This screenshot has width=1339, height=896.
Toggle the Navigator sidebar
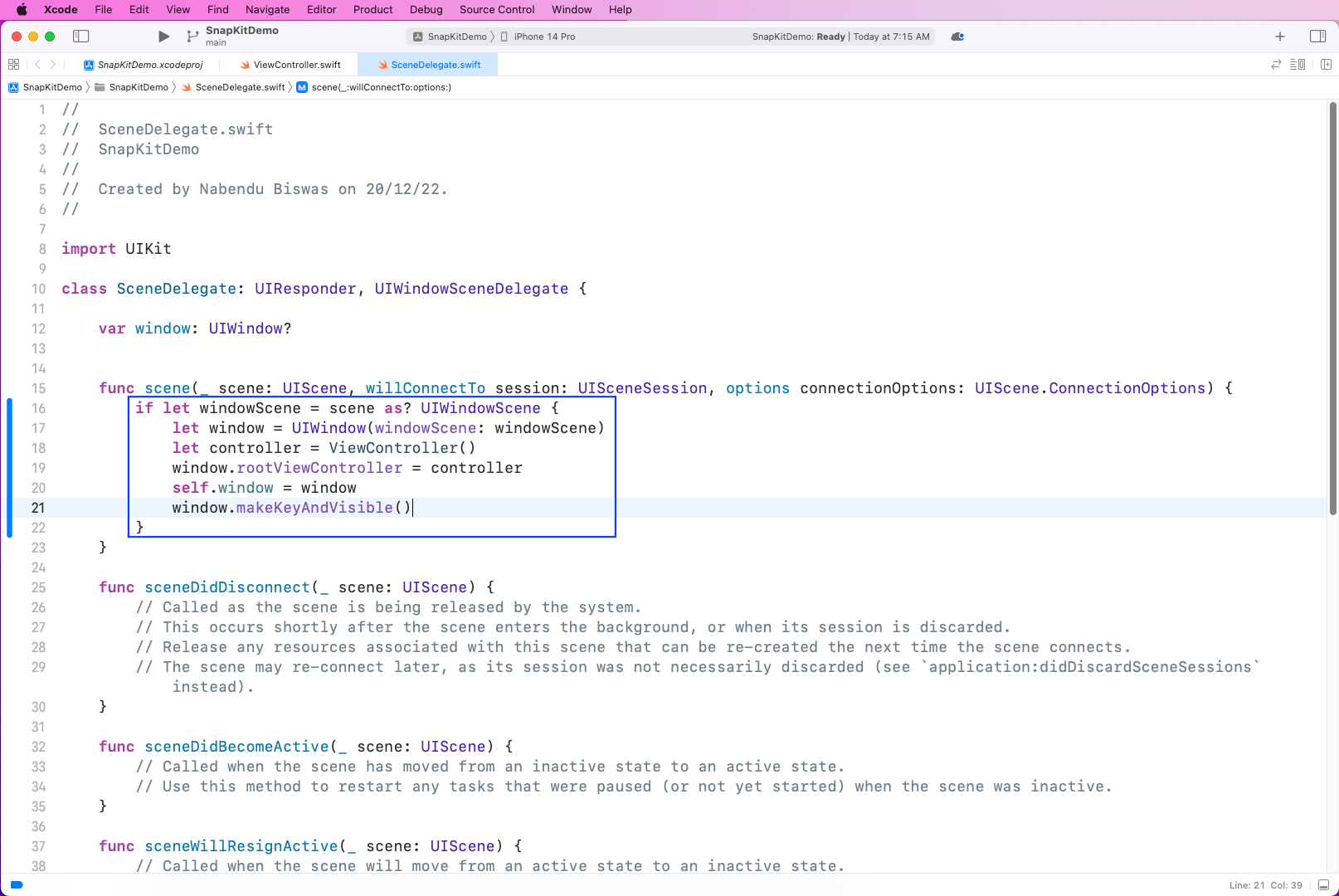[81, 37]
